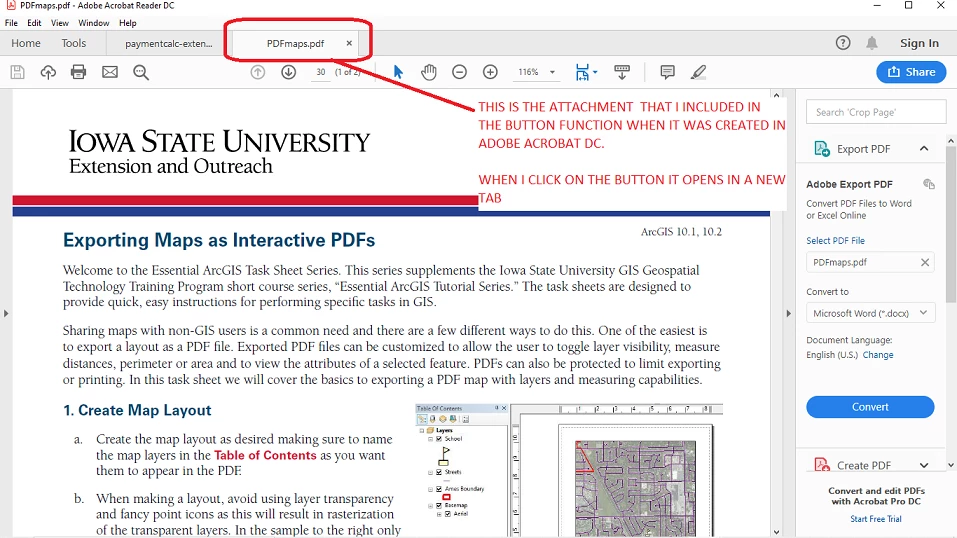
Task: Select the Highlight text pen tool
Action: pos(698,72)
